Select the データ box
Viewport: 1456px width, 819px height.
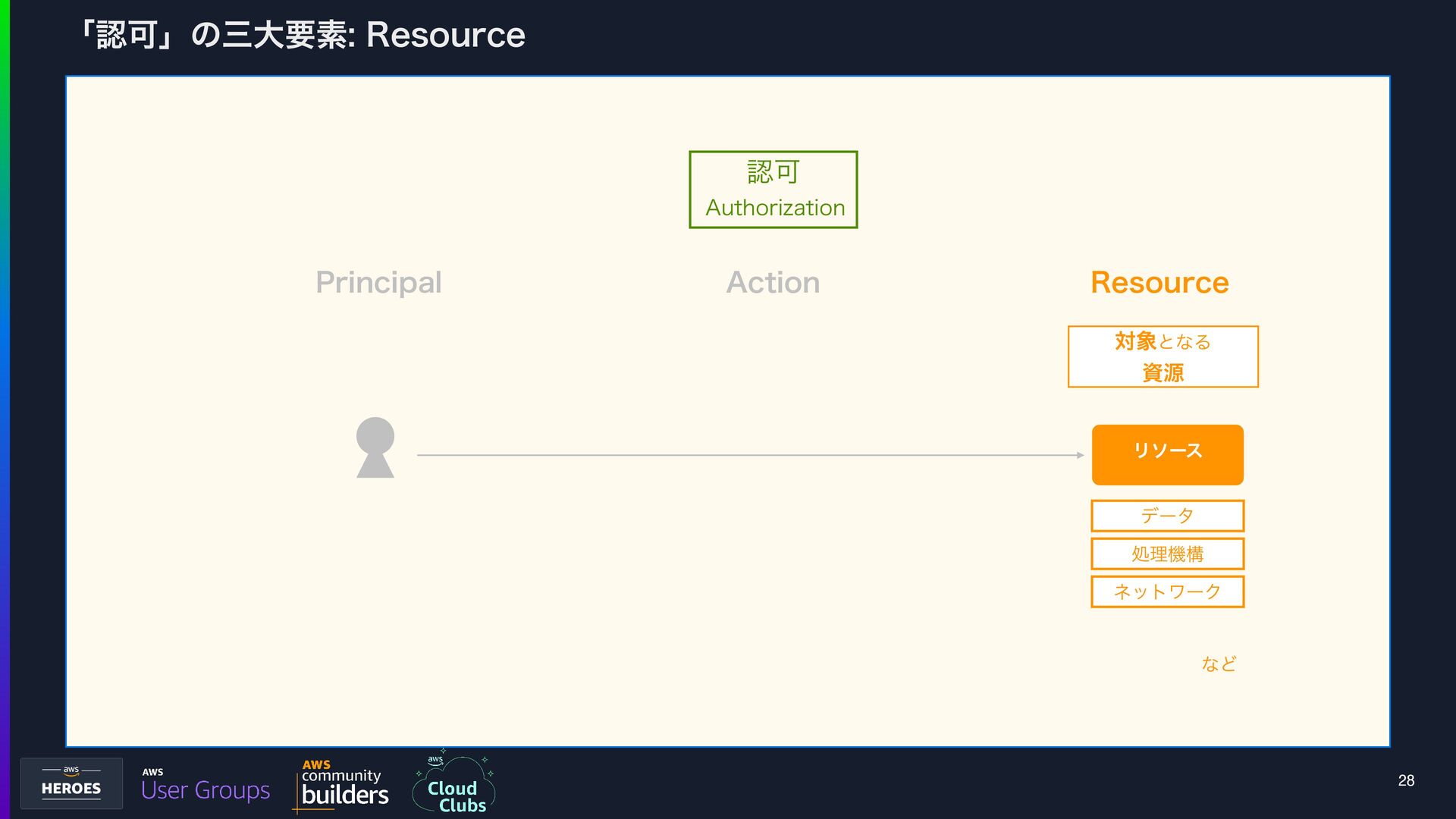point(1168,516)
